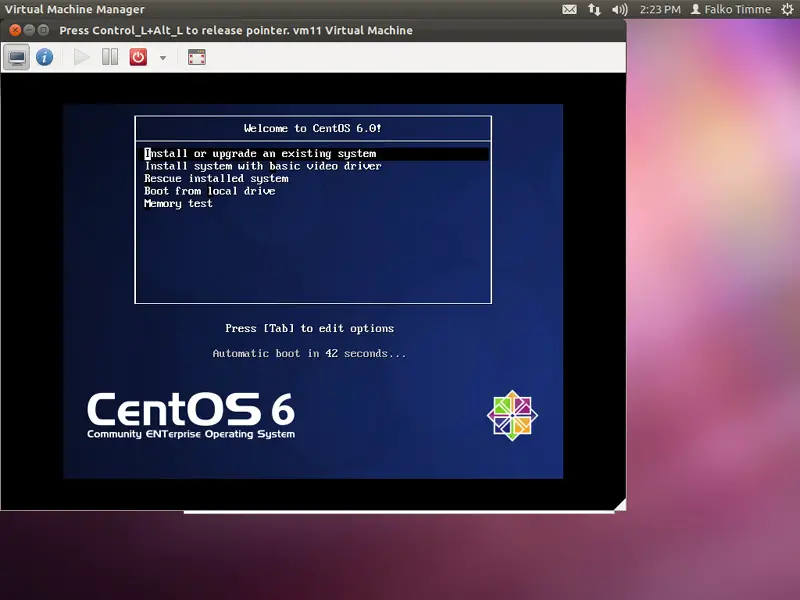Select the 'Memory test' boot option

tap(178, 204)
